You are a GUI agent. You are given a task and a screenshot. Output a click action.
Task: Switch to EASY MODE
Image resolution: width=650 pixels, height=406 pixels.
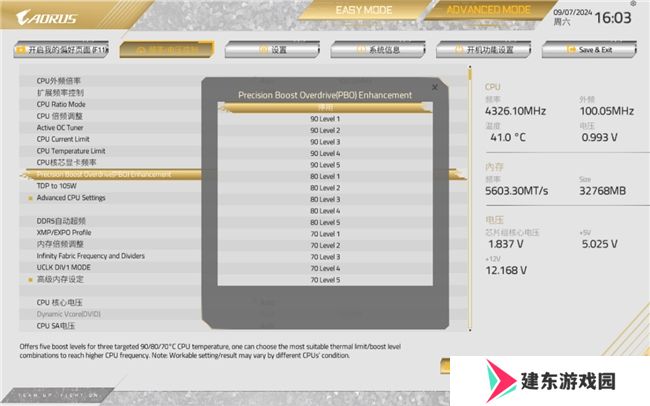click(364, 10)
